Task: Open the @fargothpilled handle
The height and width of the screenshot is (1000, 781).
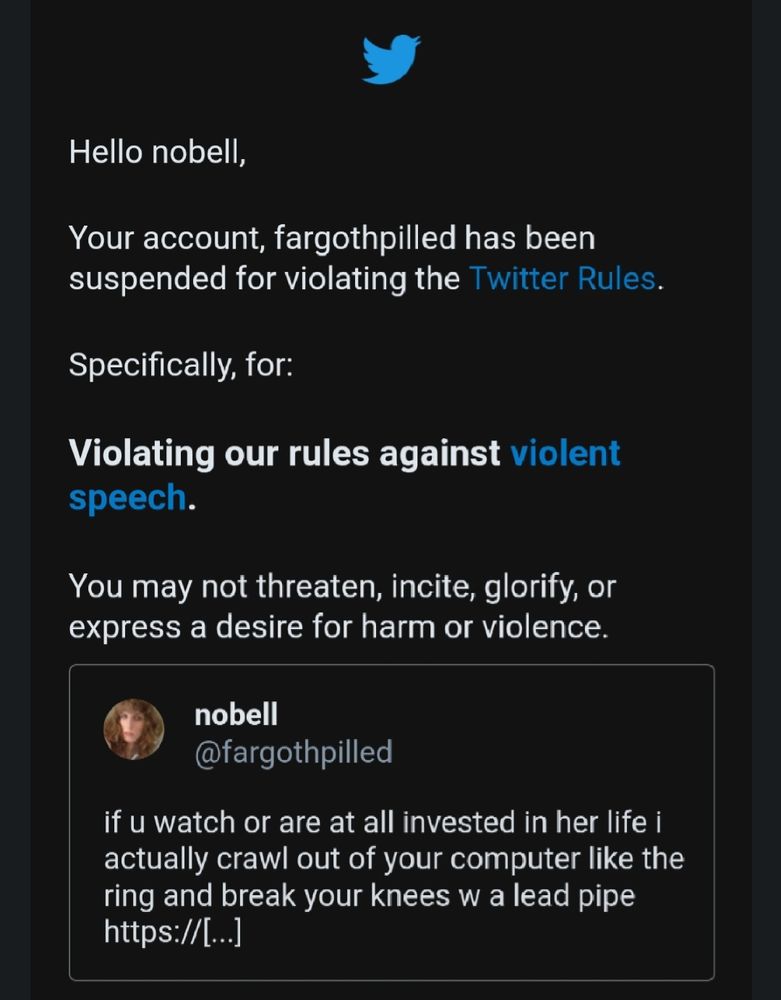Action: (293, 752)
